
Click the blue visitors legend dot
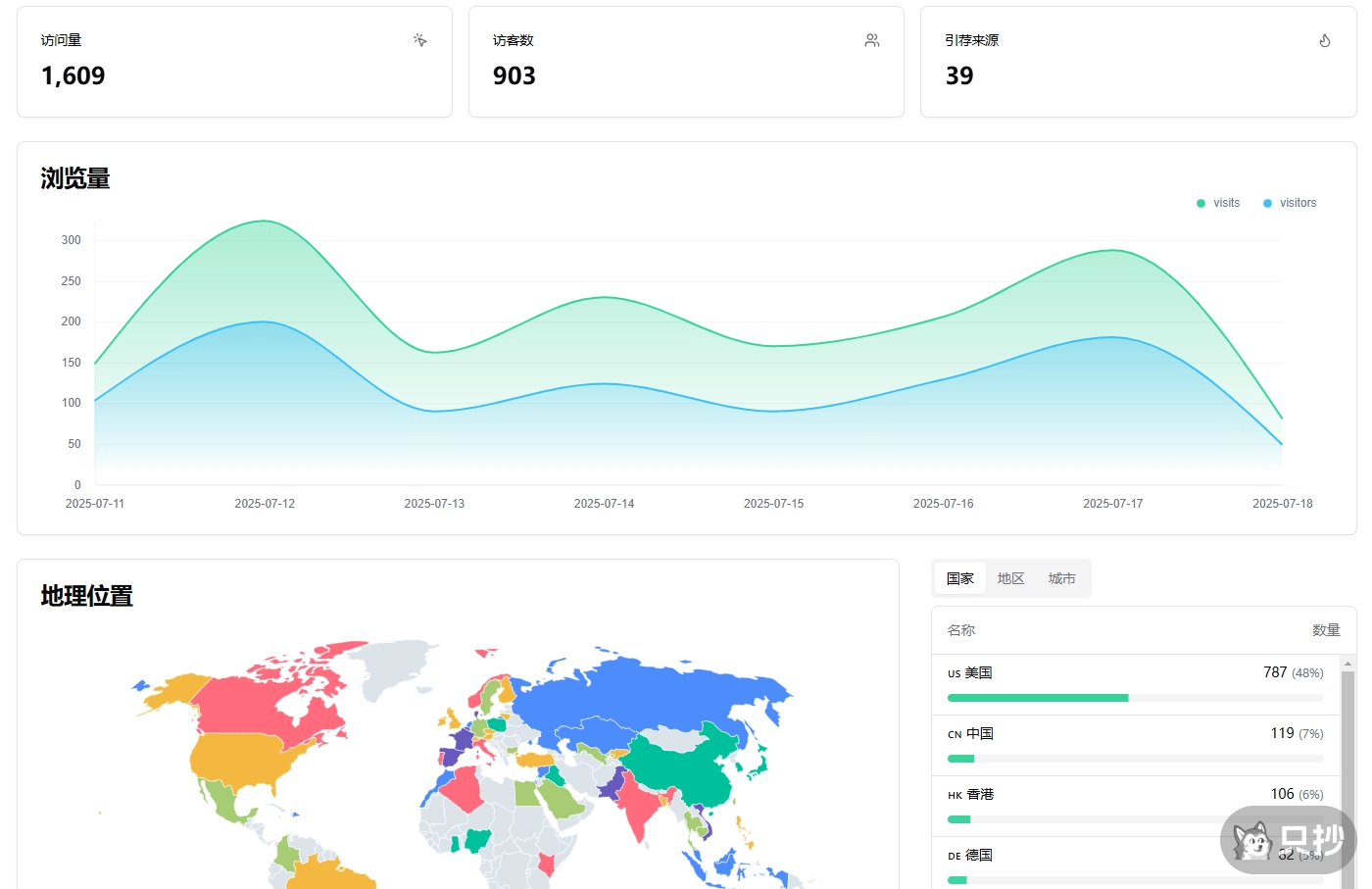pos(1267,203)
